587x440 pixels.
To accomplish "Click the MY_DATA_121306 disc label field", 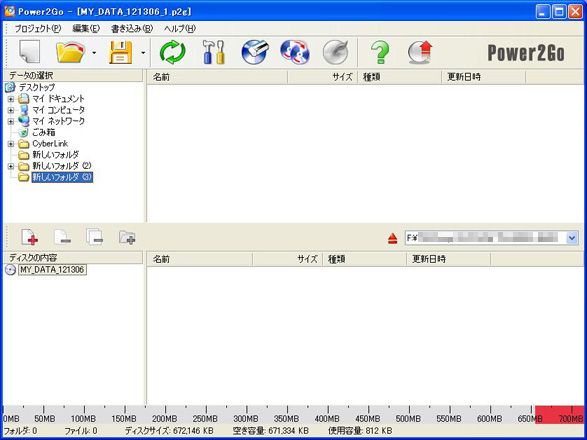I will pos(52,270).
